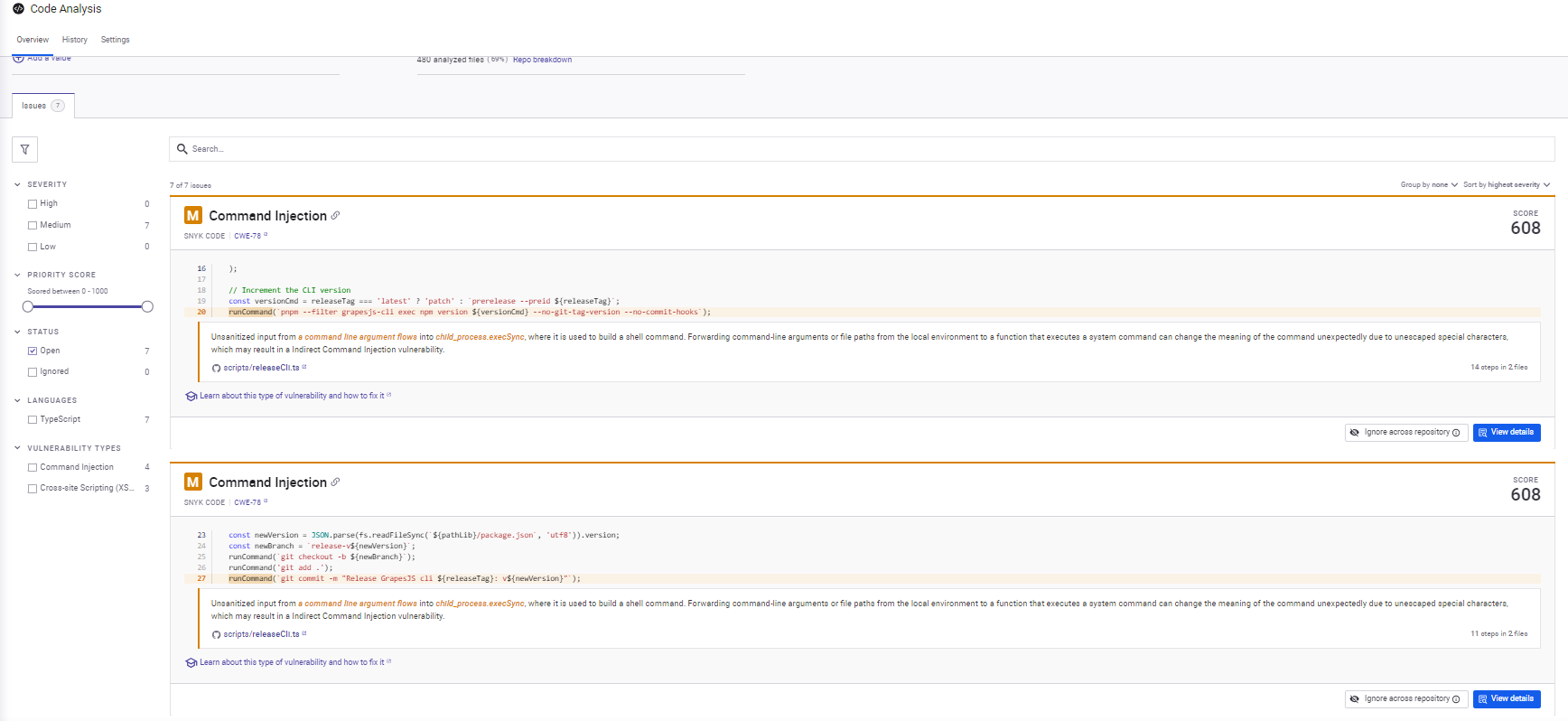
Task: Open the Repo breakdown link
Action: coord(542,60)
